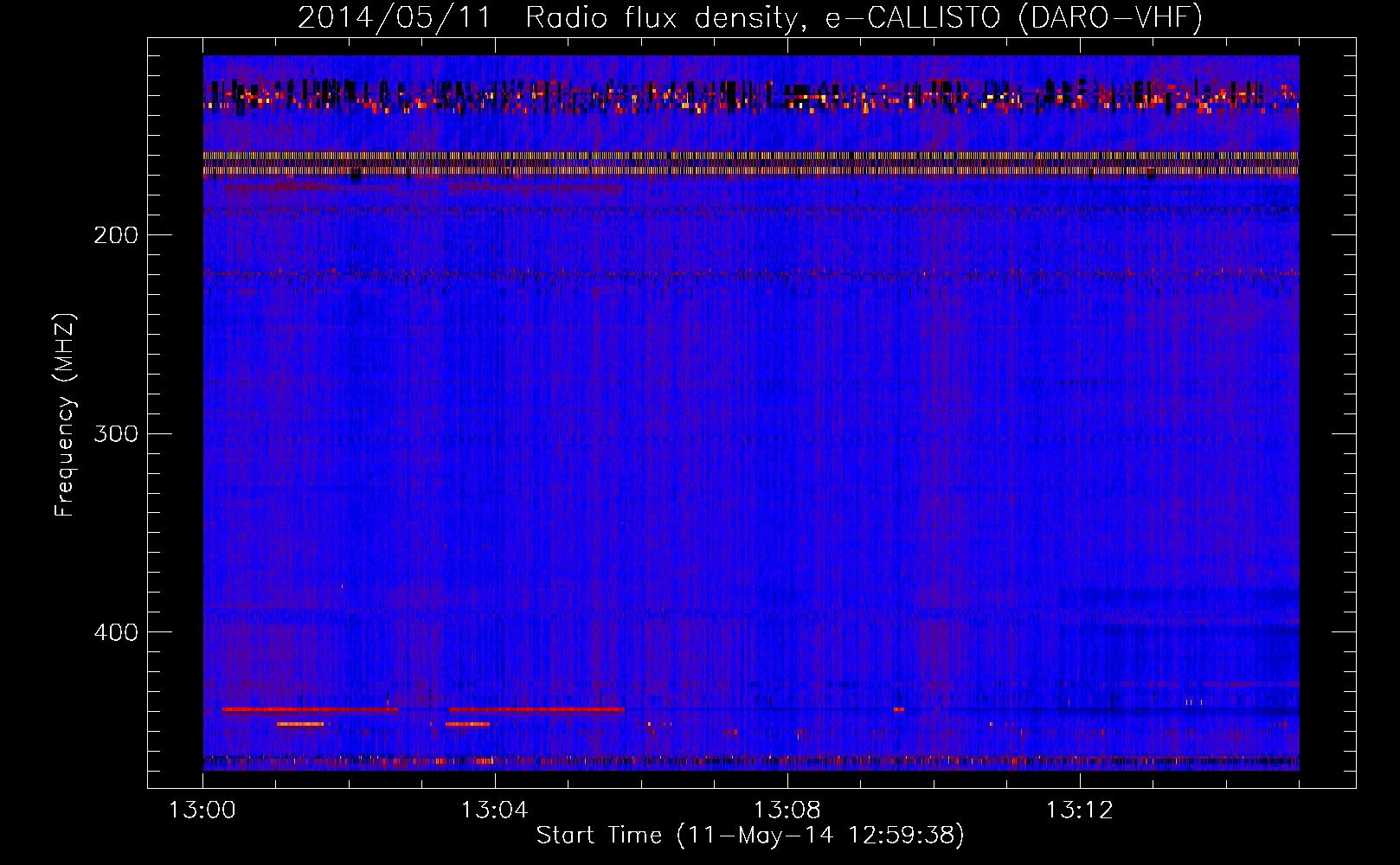Screen dimensions: 1400x865
Task: Click the '13:12' time tick label
Action: point(1079,811)
